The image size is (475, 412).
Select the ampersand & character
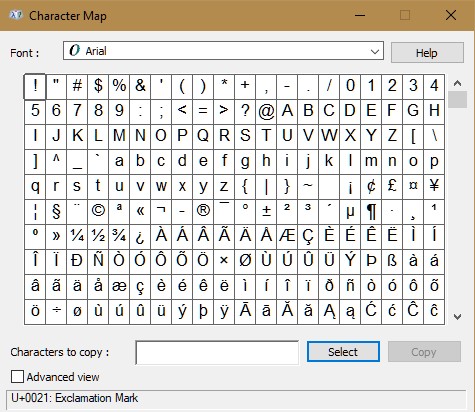140,87
